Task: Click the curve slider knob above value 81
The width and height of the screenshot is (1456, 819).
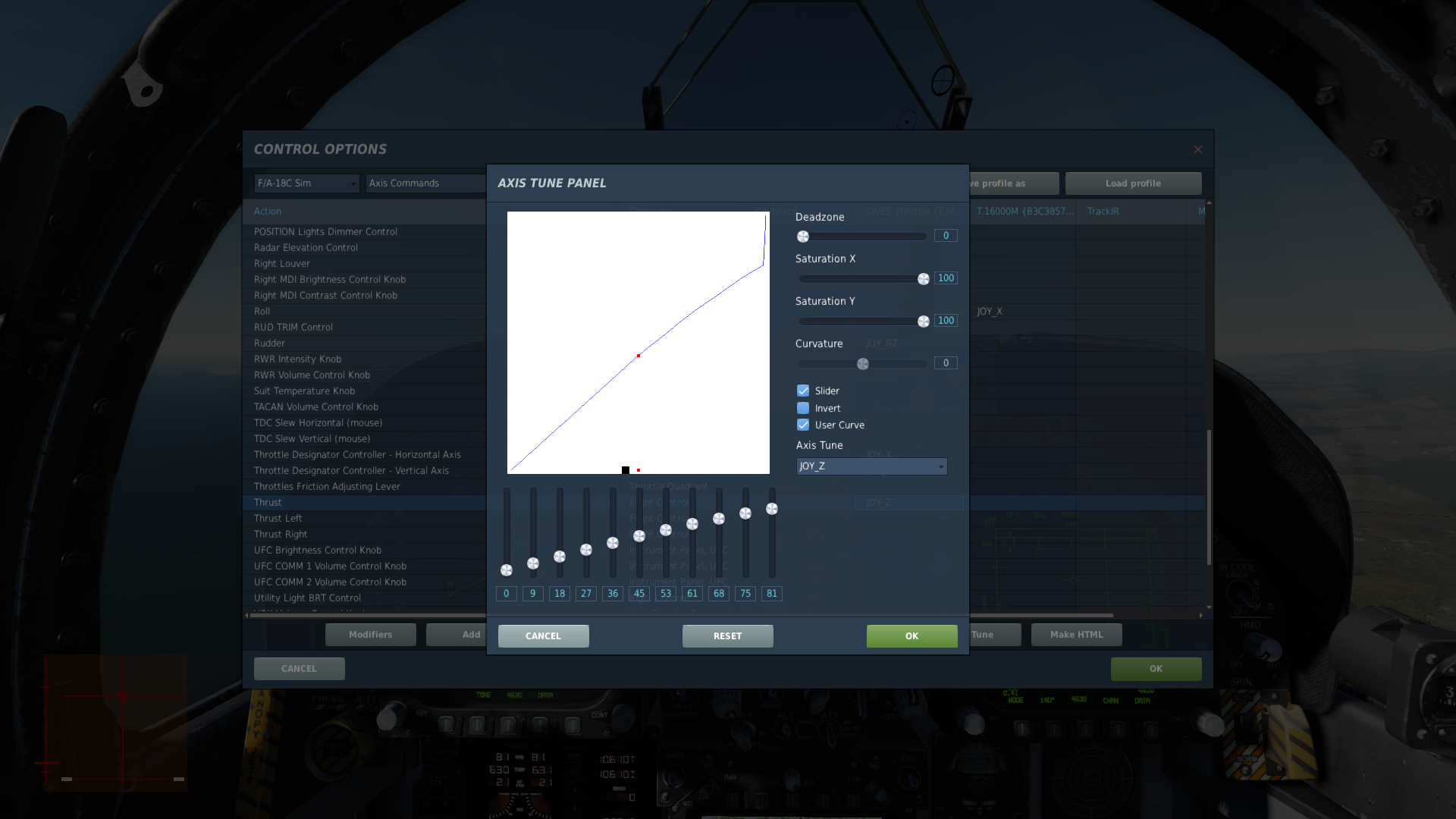Action: pos(772,509)
